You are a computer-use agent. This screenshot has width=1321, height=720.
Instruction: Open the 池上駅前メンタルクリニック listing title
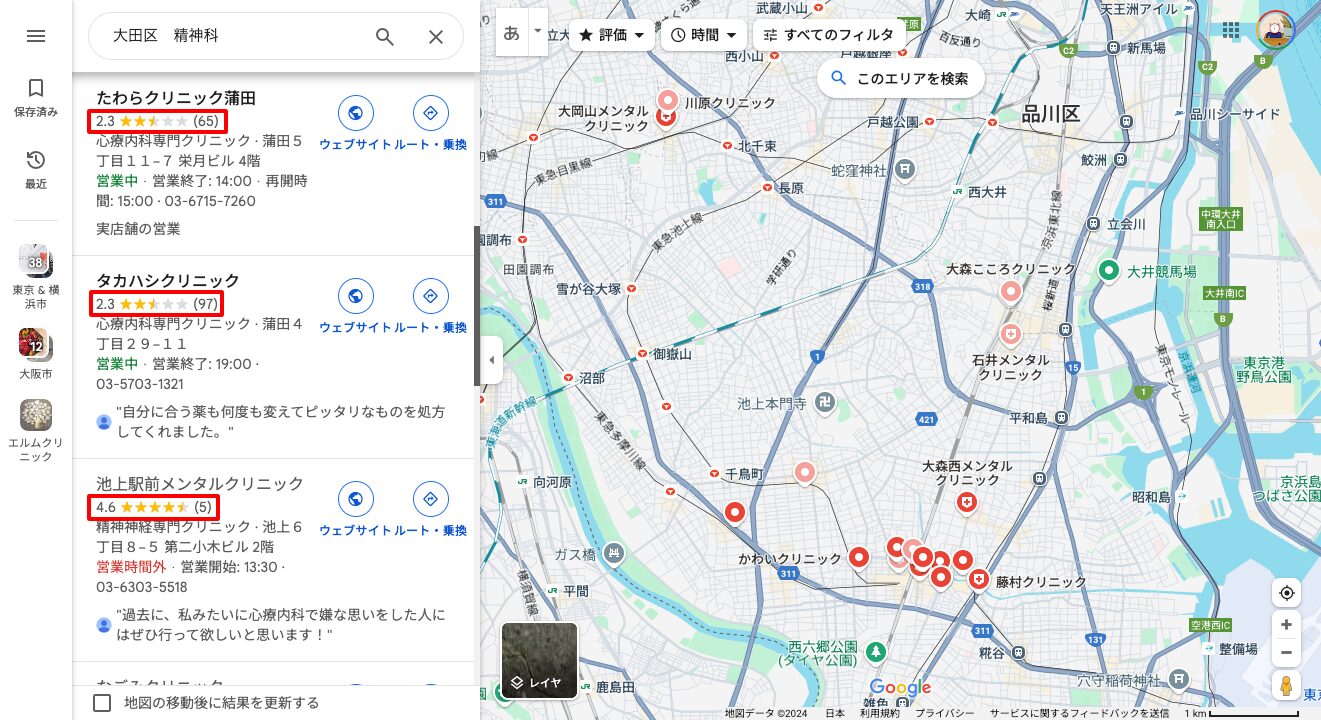click(200, 484)
